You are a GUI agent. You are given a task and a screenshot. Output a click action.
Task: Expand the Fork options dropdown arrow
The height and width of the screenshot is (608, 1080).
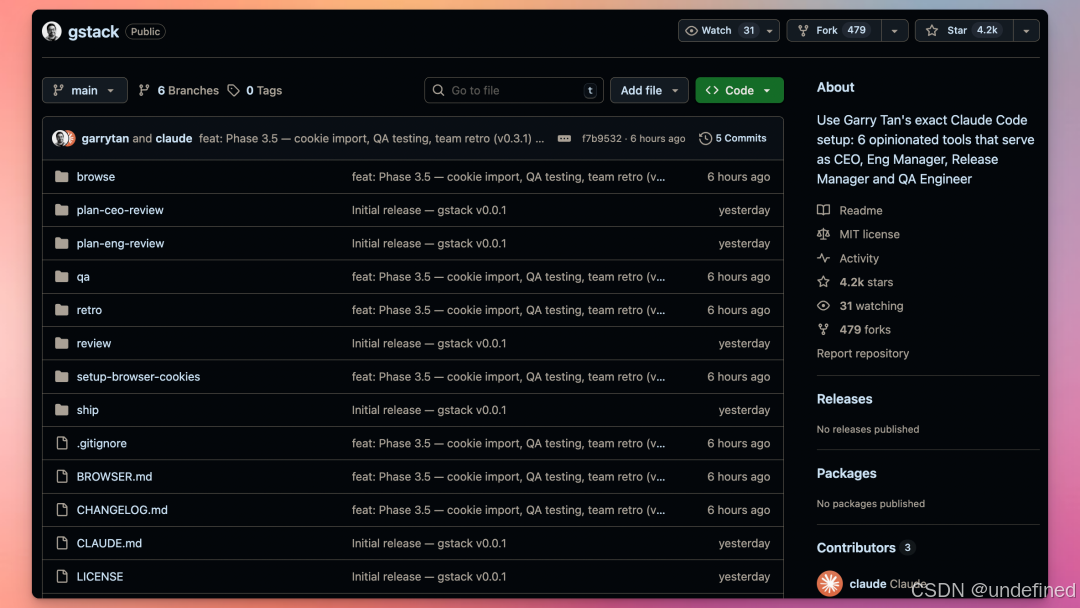894,30
